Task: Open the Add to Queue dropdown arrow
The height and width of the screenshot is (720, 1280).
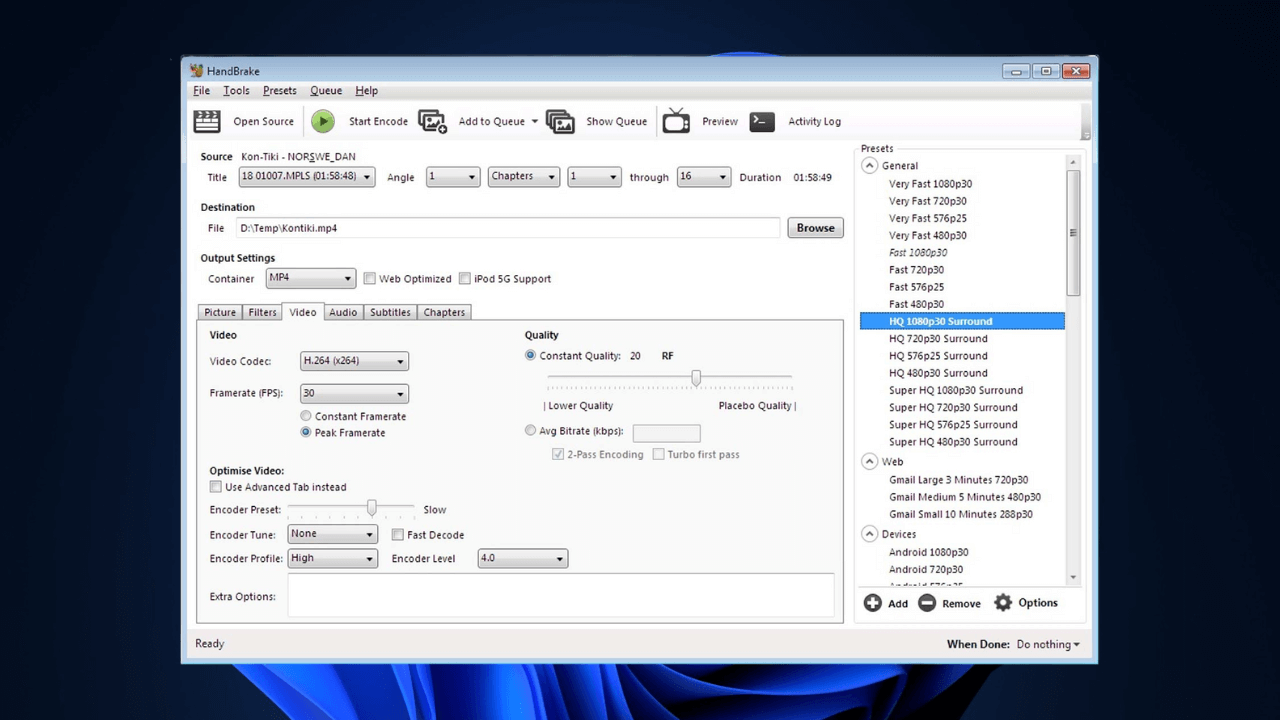Action: pos(534,122)
